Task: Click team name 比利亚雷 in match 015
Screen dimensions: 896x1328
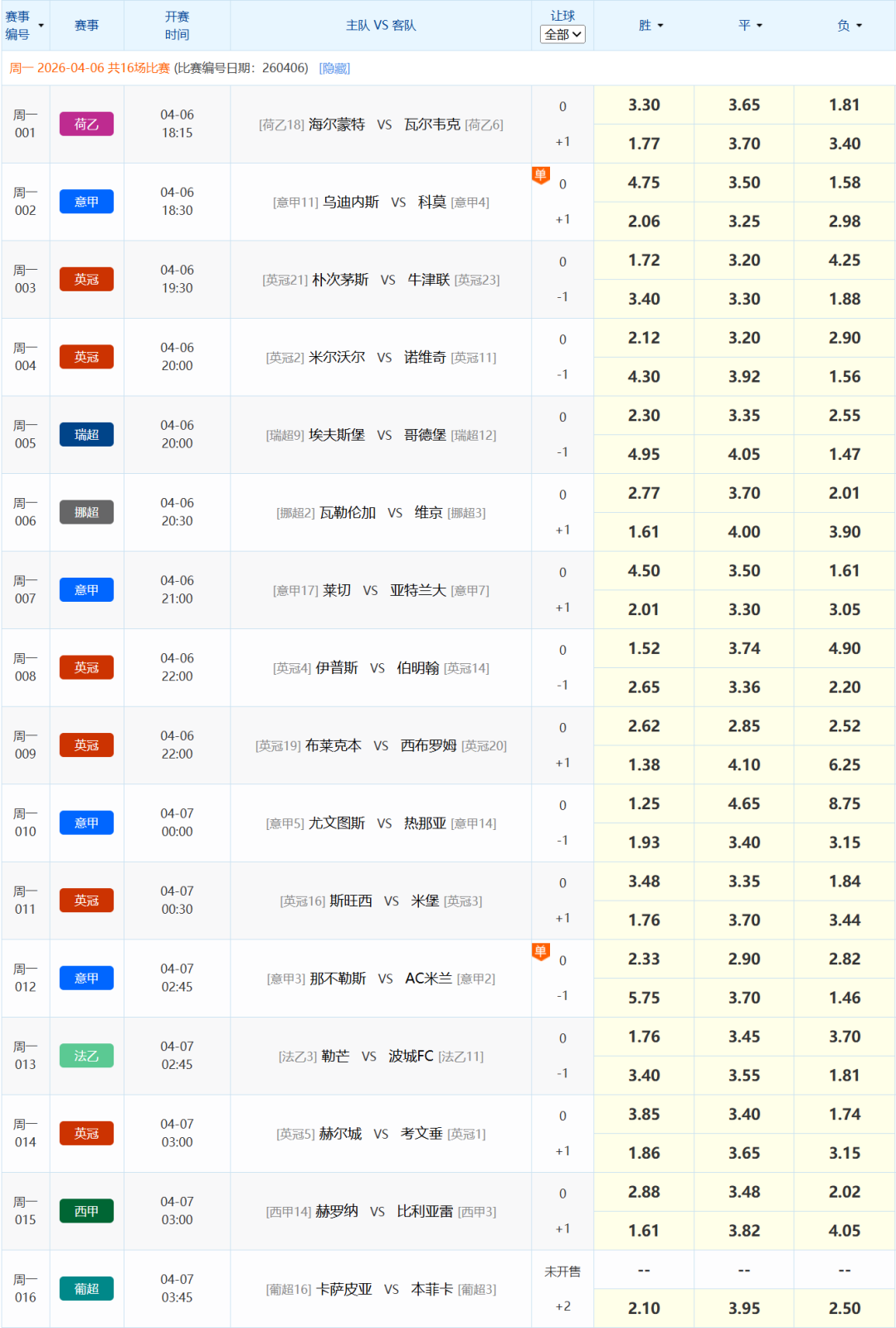Action: [425, 1211]
